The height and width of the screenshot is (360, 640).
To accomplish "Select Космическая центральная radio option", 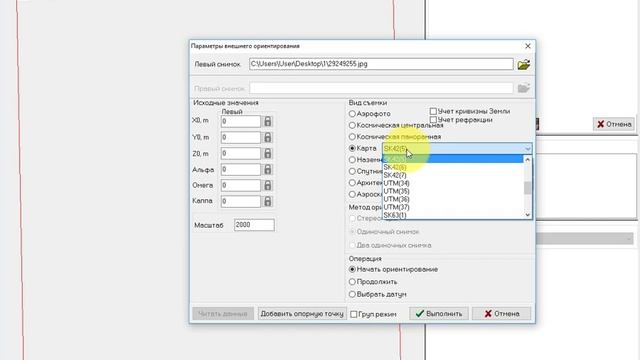I will pos(352,125).
